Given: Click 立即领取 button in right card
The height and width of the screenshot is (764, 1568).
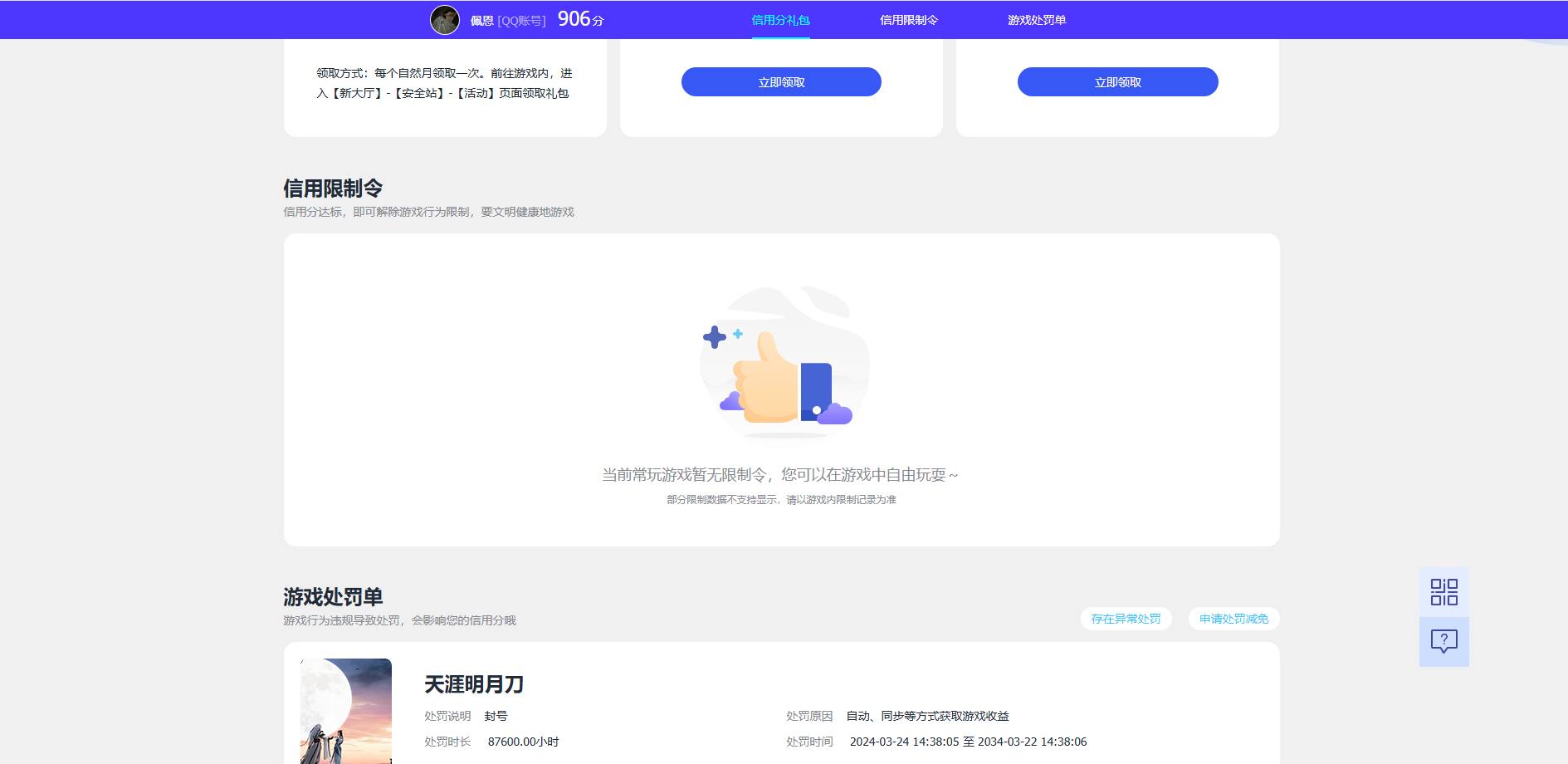Looking at the screenshot, I should 1118,82.
